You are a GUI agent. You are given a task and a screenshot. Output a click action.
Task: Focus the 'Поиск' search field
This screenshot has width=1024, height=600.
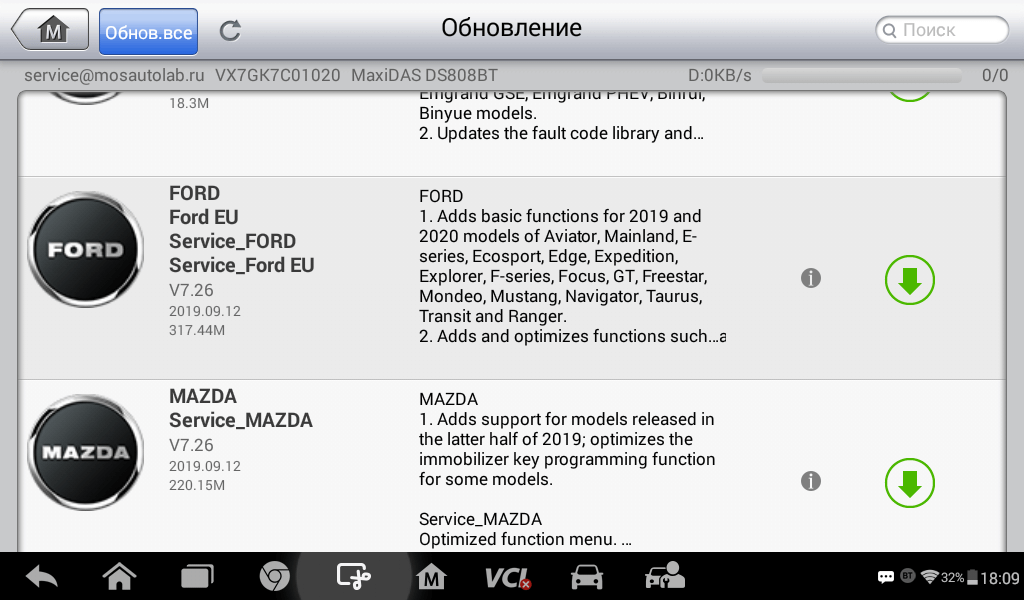click(x=942, y=30)
